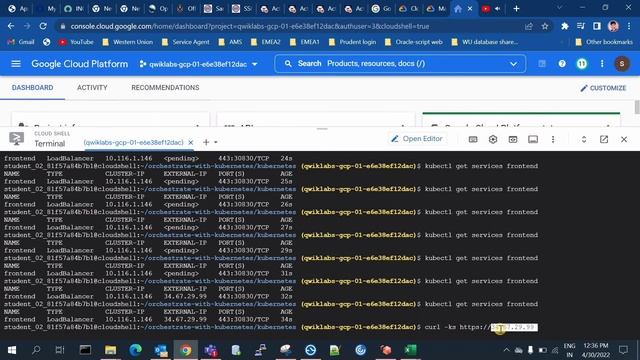The width and height of the screenshot is (640, 360).
Task: Click the CUSTOMIZE button
Action: click(x=603, y=88)
